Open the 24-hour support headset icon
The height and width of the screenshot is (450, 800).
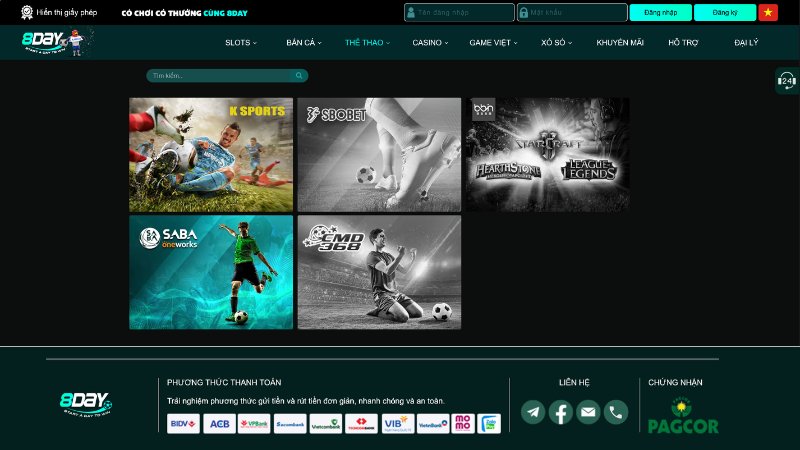click(787, 81)
